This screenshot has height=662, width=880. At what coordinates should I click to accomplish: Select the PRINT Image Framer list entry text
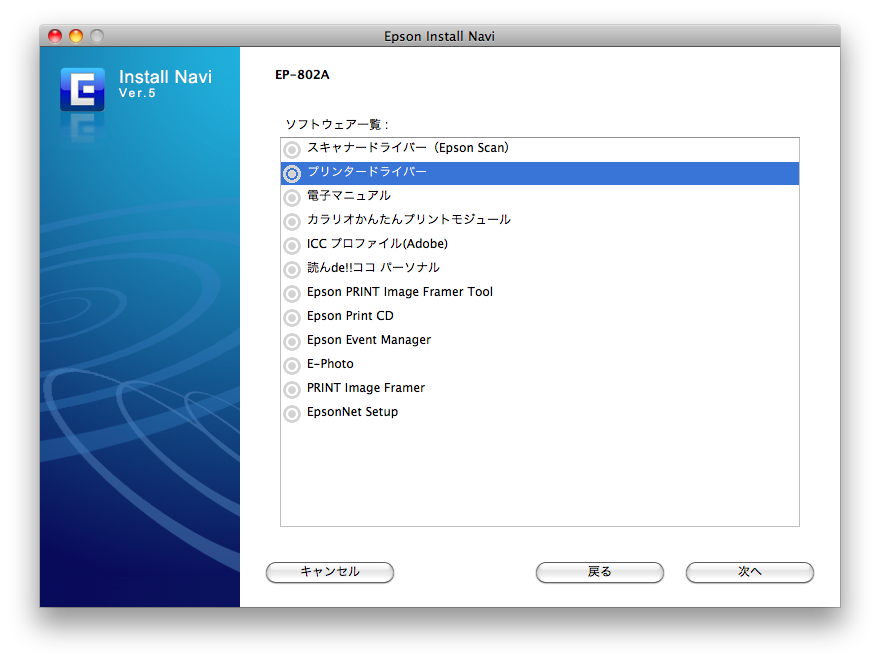point(366,388)
